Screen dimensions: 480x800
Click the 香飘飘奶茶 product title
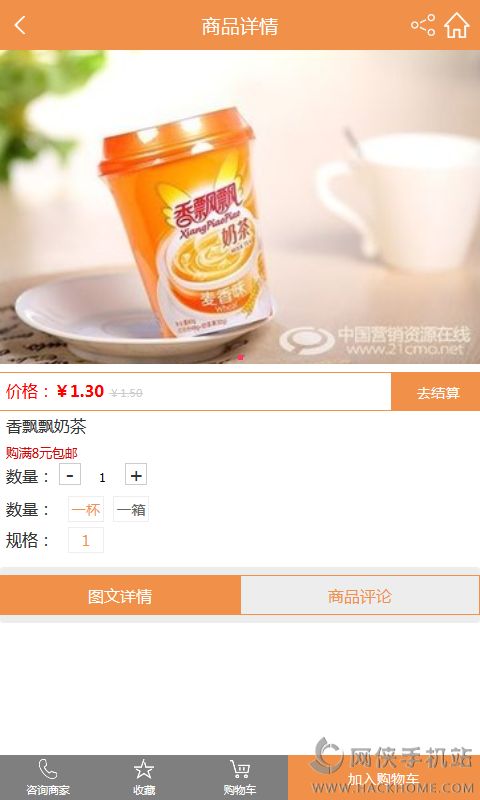pos(46,427)
